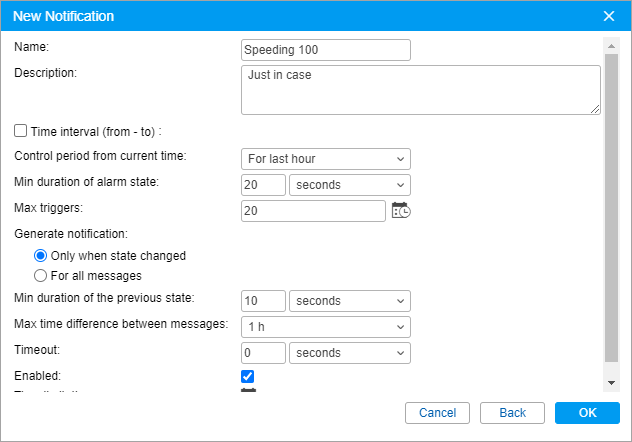Select Only when state changed option
The height and width of the screenshot is (442, 632).
(x=41, y=255)
